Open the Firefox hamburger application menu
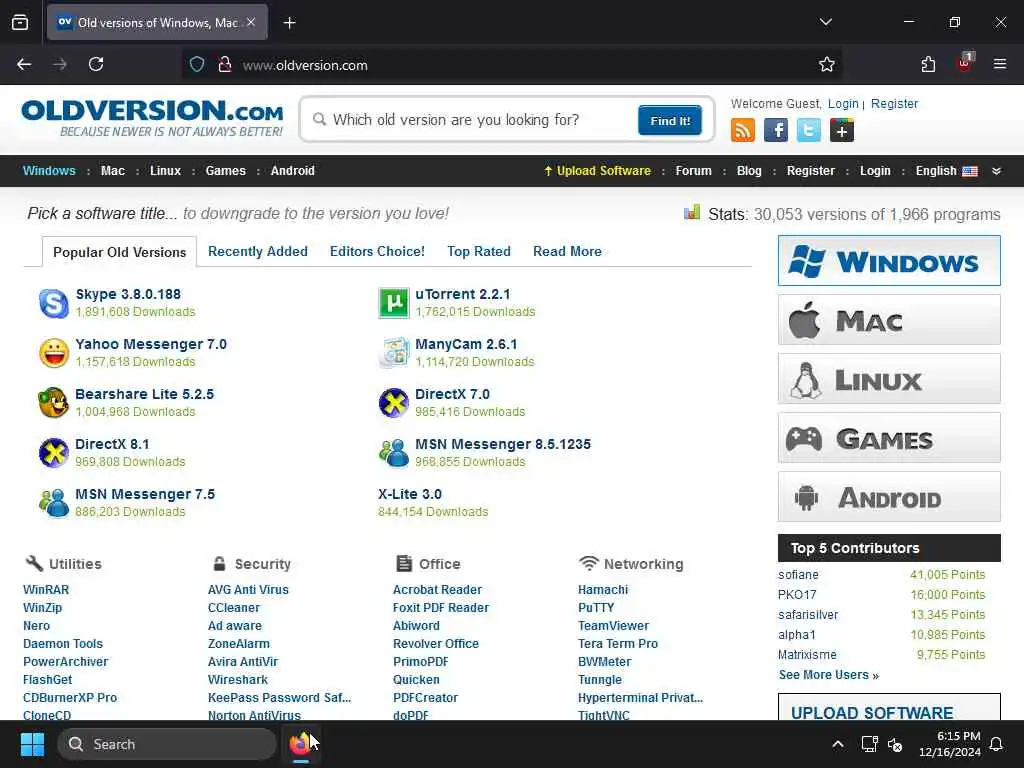Image resolution: width=1024 pixels, height=768 pixels. (x=1000, y=64)
